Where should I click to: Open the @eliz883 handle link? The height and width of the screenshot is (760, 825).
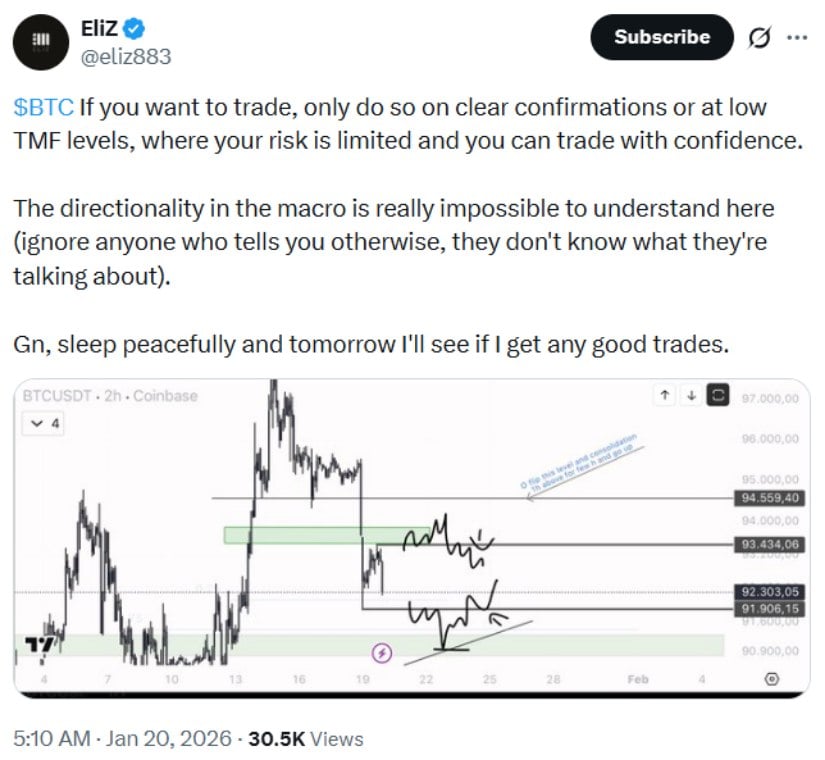126,56
